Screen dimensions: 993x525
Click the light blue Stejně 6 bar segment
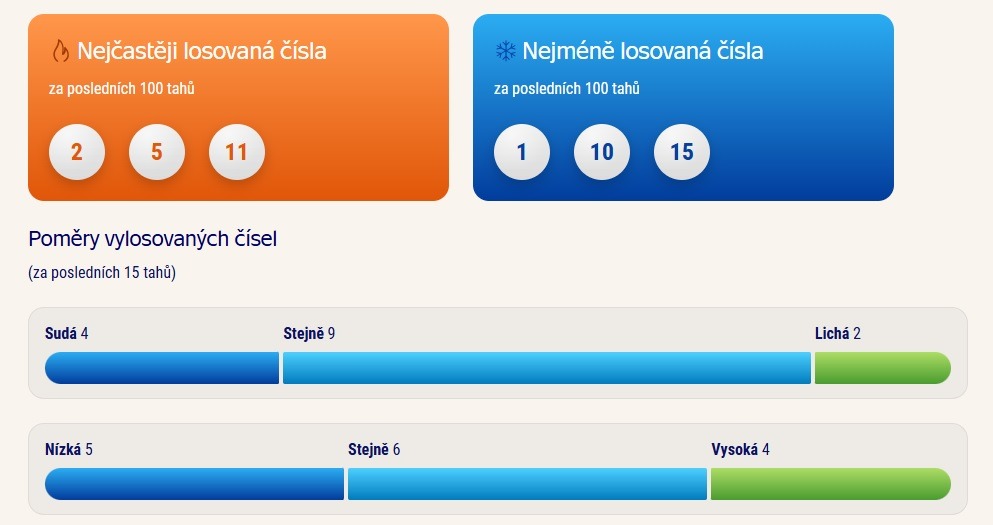527,484
